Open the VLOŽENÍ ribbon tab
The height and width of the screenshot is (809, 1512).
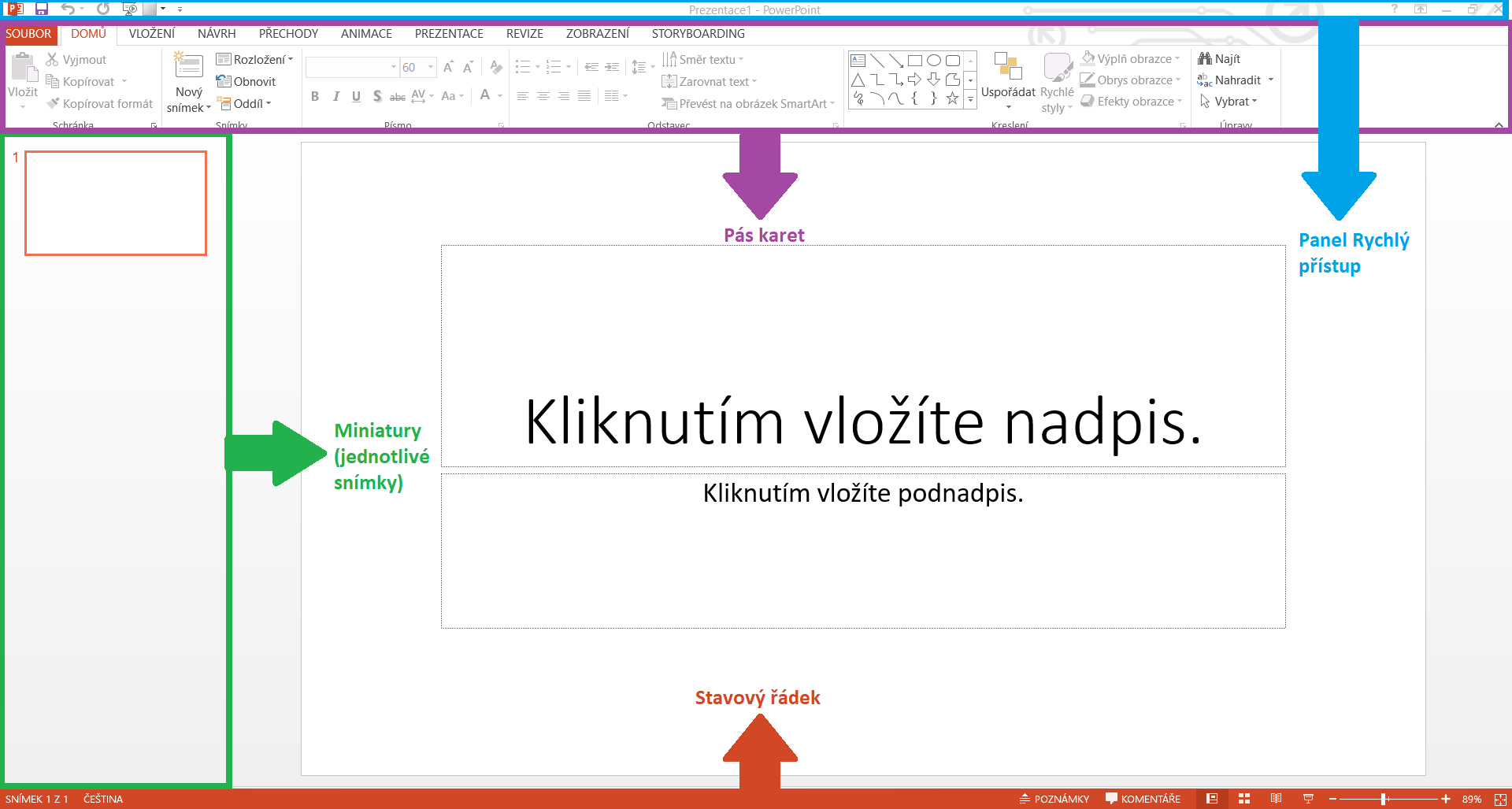pyautogui.click(x=152, y=34)
